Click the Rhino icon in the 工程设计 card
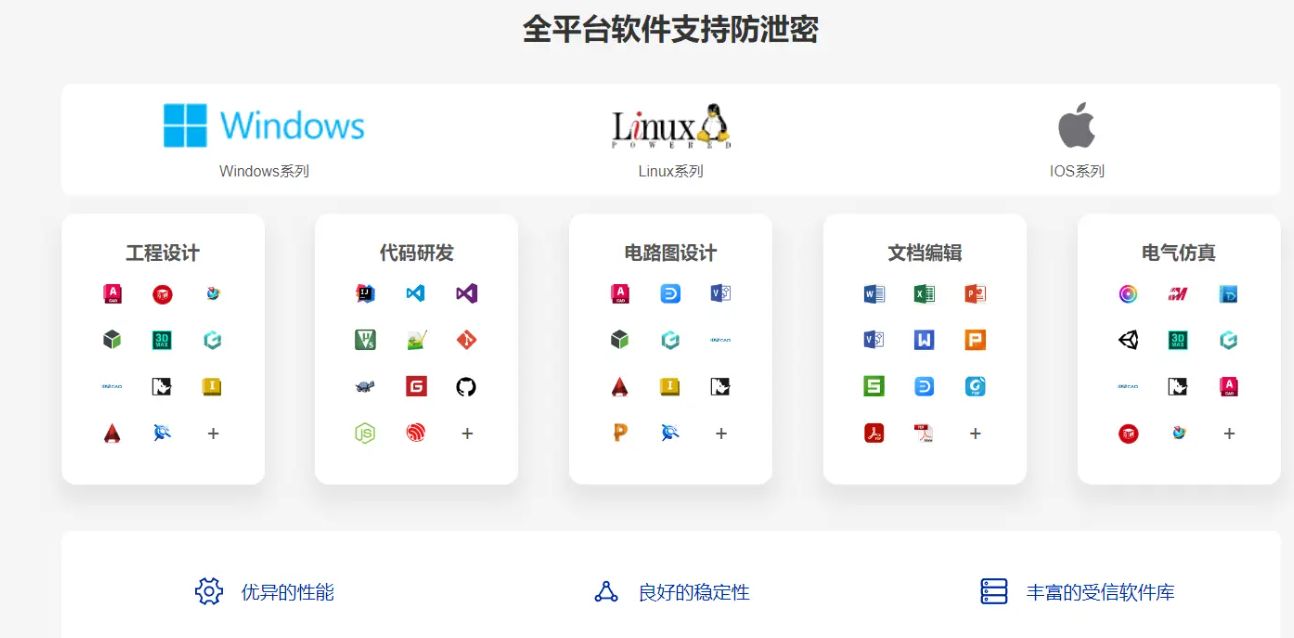 coord(162,386)
